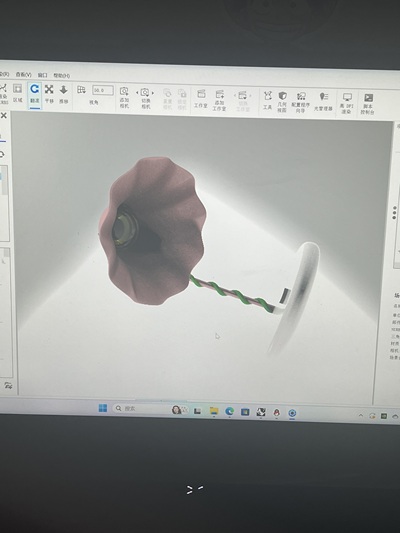This screenshot has height=533, width=400.
Task: Click the KeyShot taskbar icon
Action: point(292,413)
